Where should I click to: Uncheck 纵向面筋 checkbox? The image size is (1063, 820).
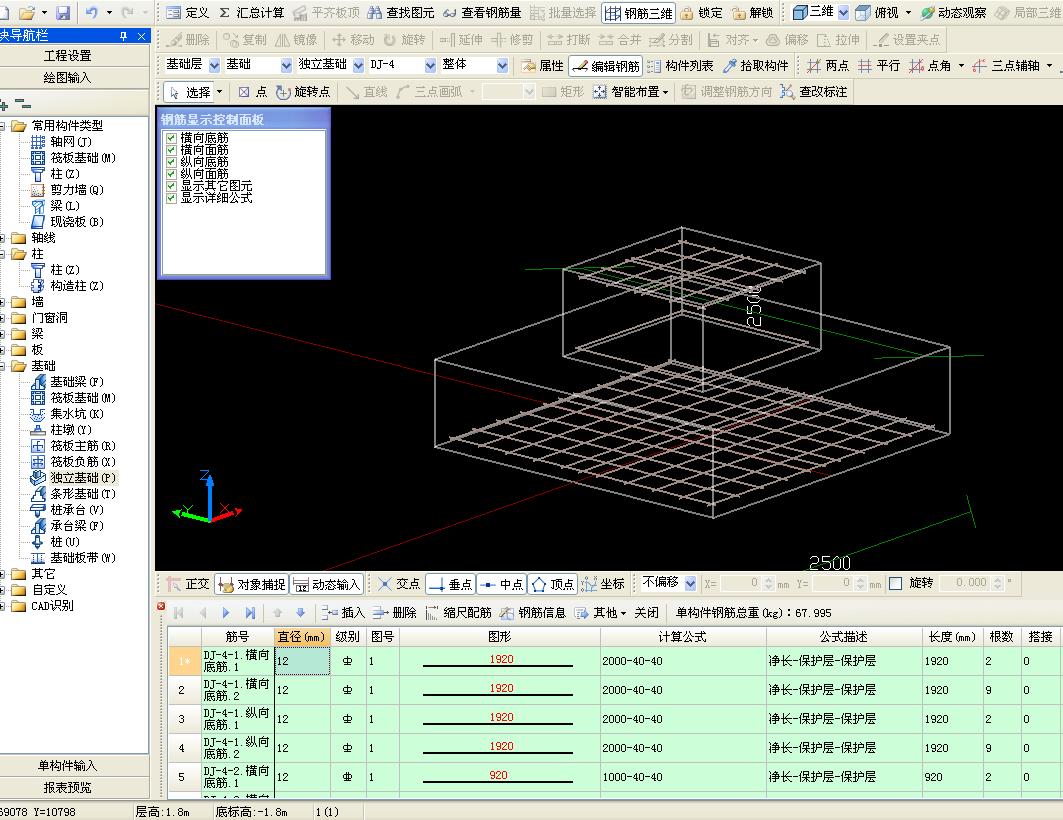(172, 174)
